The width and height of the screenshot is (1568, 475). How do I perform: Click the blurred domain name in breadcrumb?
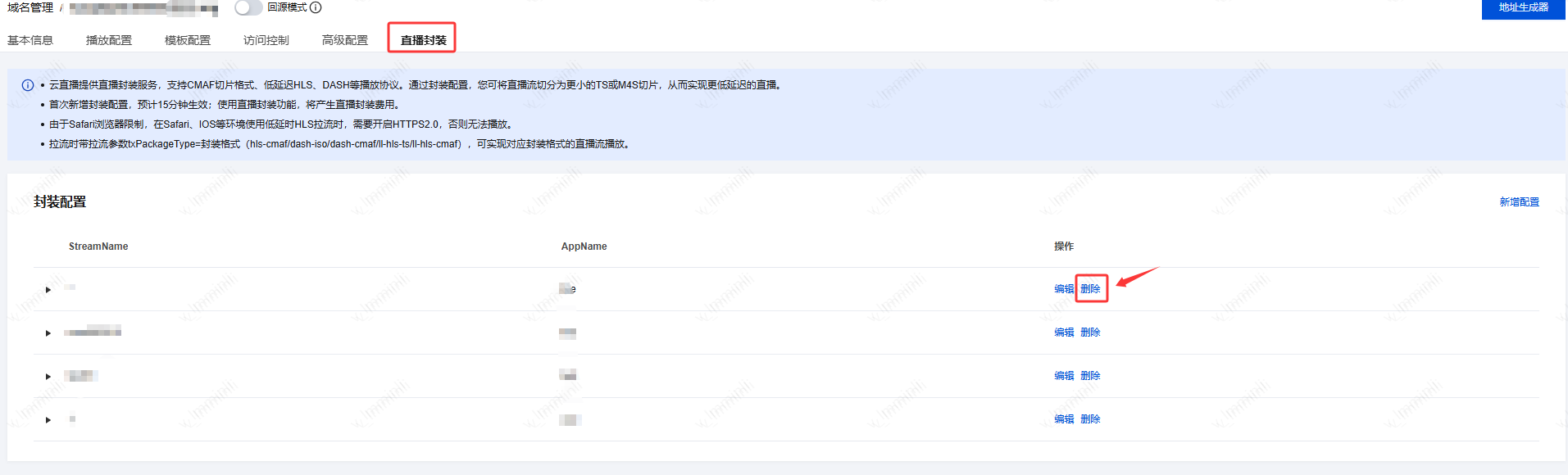143,9
